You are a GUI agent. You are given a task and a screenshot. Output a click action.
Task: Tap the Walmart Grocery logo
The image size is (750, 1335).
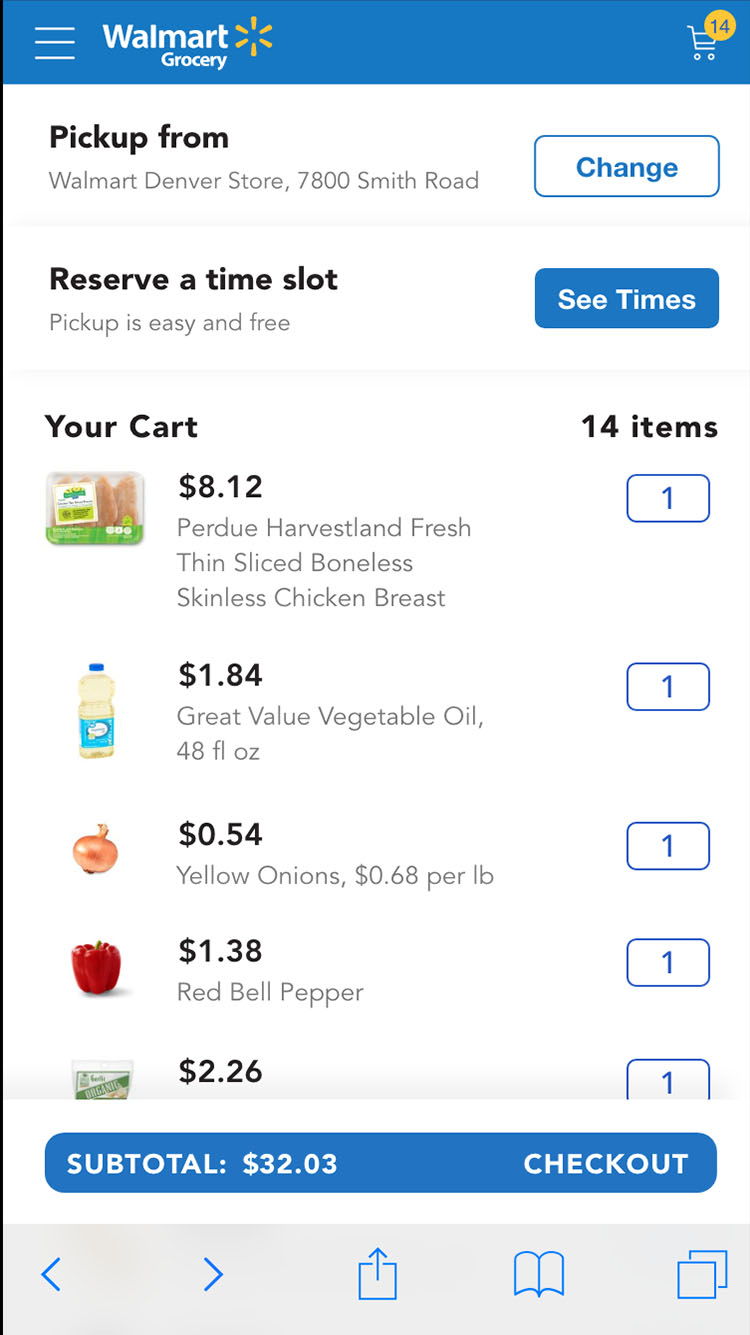tap(187, 43)
